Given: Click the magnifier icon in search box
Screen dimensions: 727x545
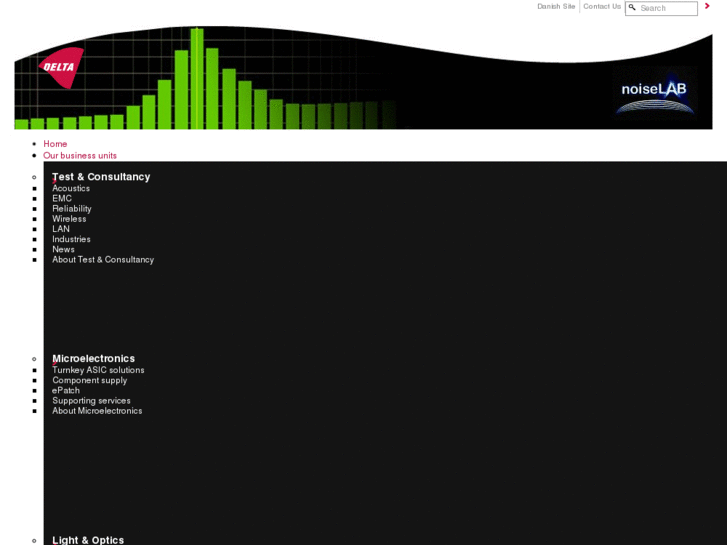Looking at the screenshot, I should (x=632, y=7).
